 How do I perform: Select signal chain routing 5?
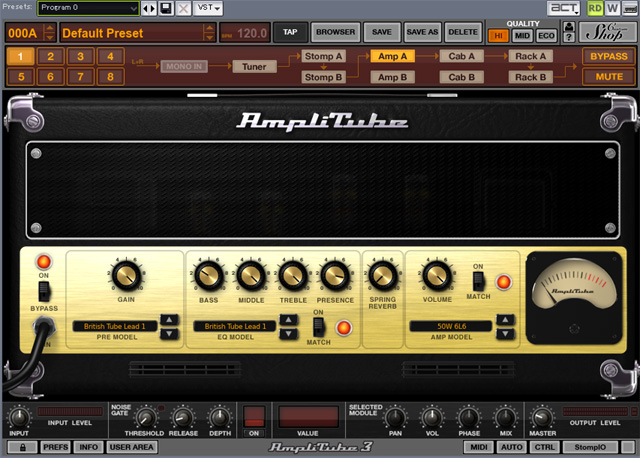20,77
